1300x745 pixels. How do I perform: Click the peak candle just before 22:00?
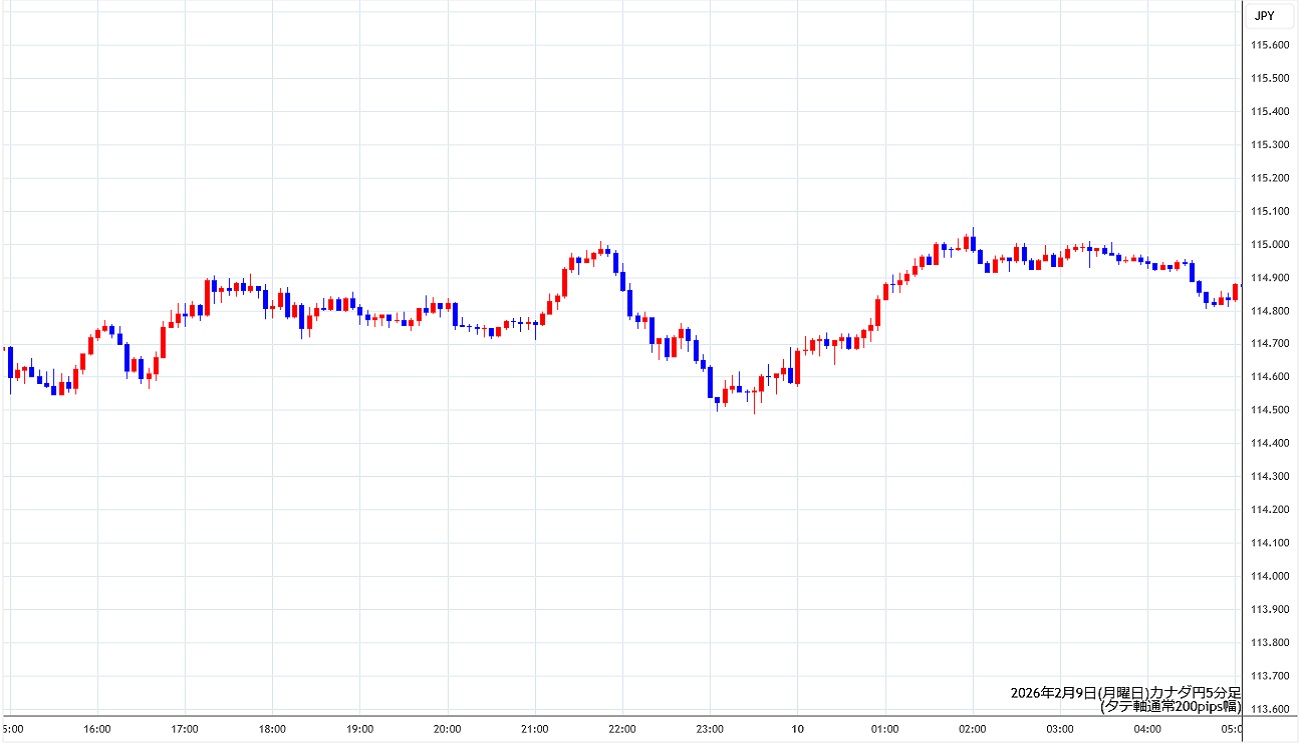pyautogui.click(x=601, y=250)
